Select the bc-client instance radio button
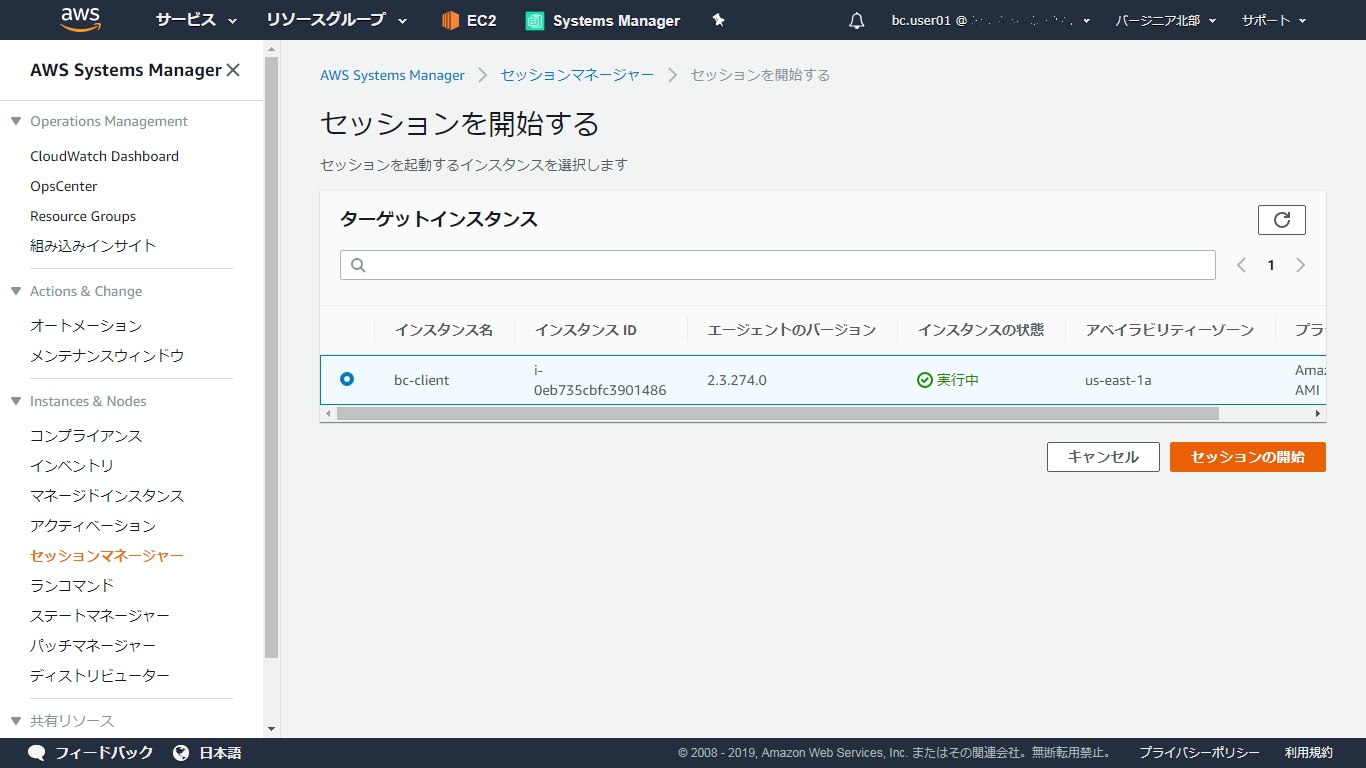Image resolution: width=1366 pixels, height=768 pixels. (x=347, y=379)
